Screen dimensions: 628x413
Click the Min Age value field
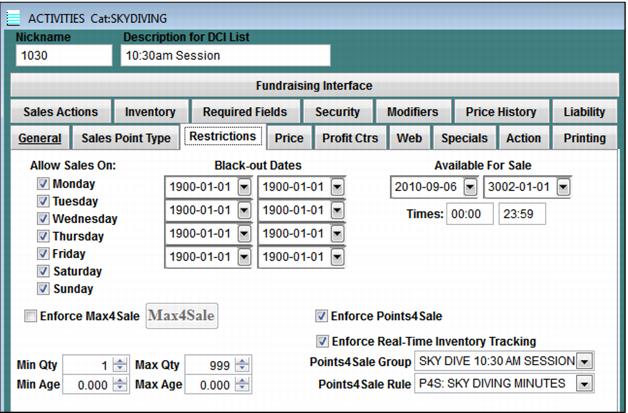pos(88,385)
